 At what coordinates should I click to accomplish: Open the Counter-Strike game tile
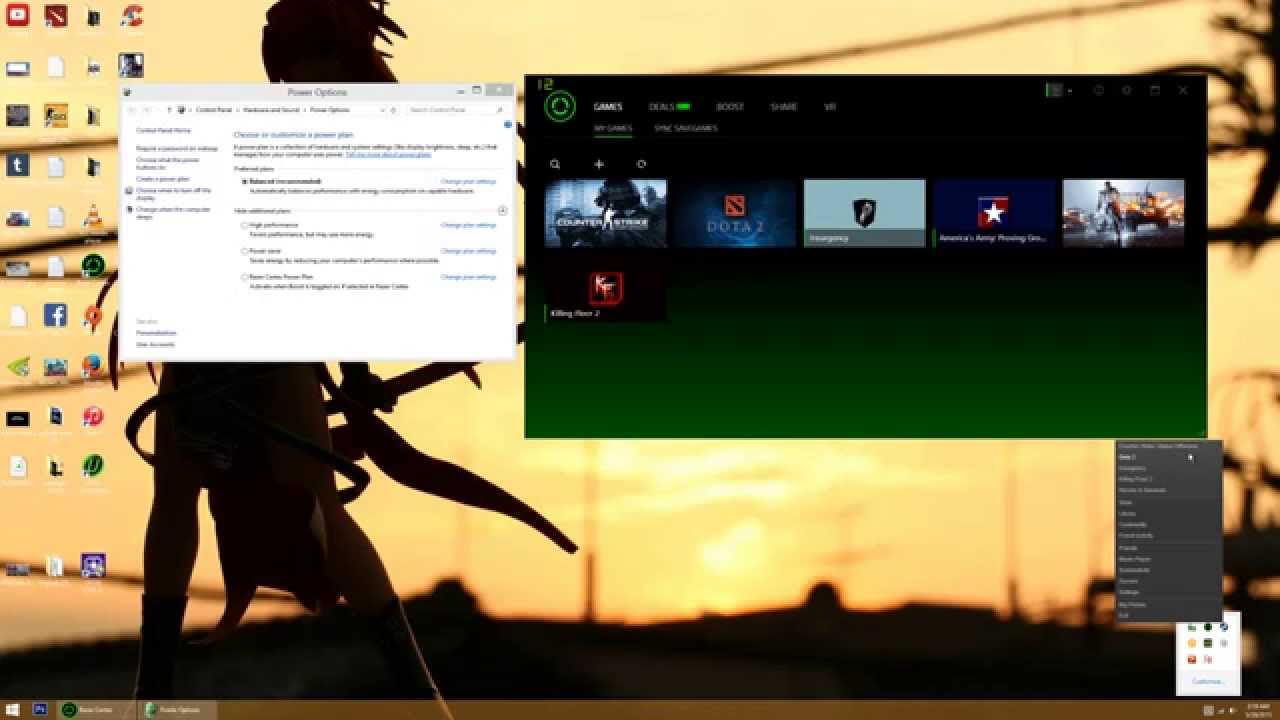click(605, 213)
